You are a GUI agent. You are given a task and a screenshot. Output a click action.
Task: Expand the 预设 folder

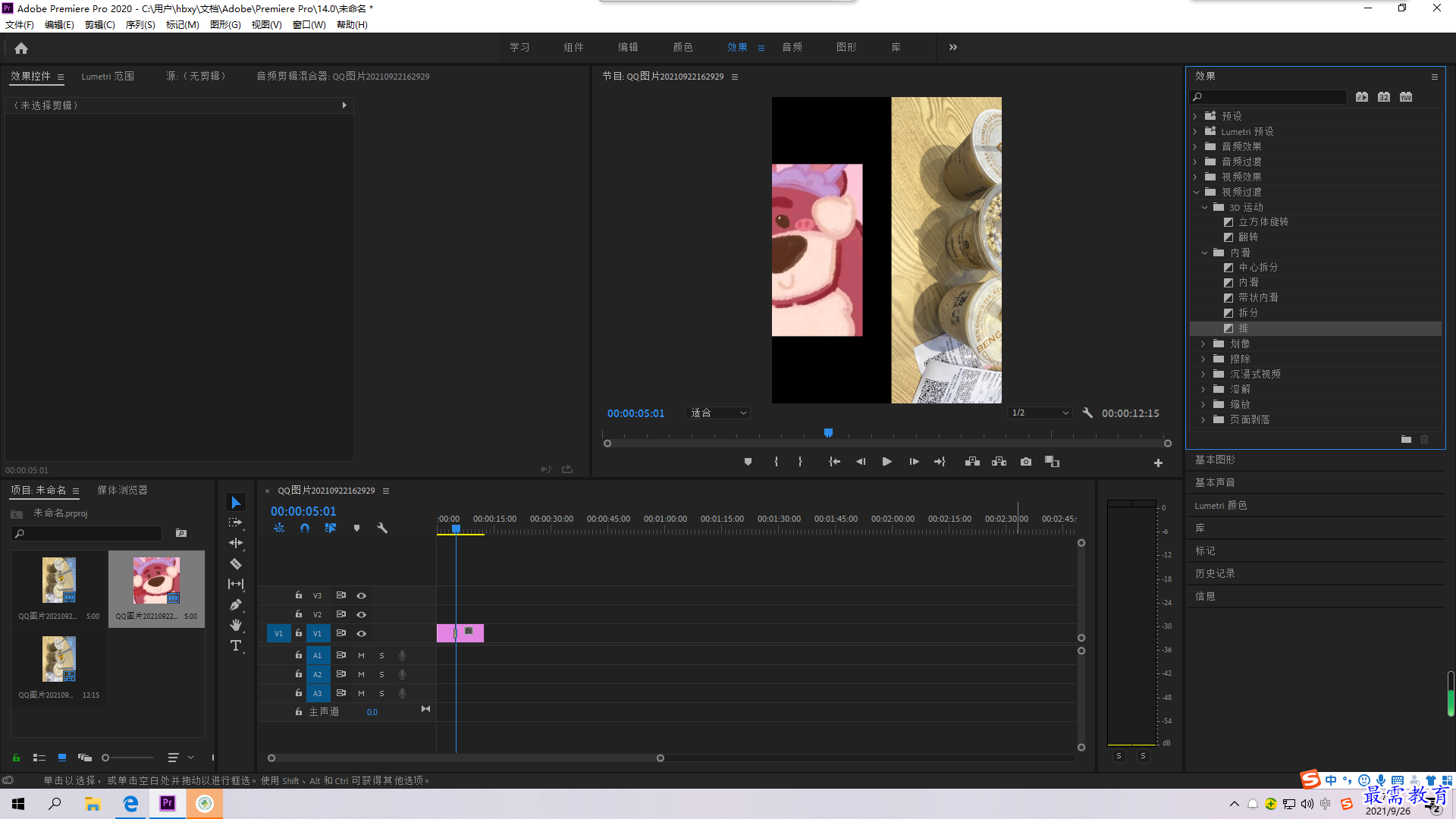click(1195, 116)
